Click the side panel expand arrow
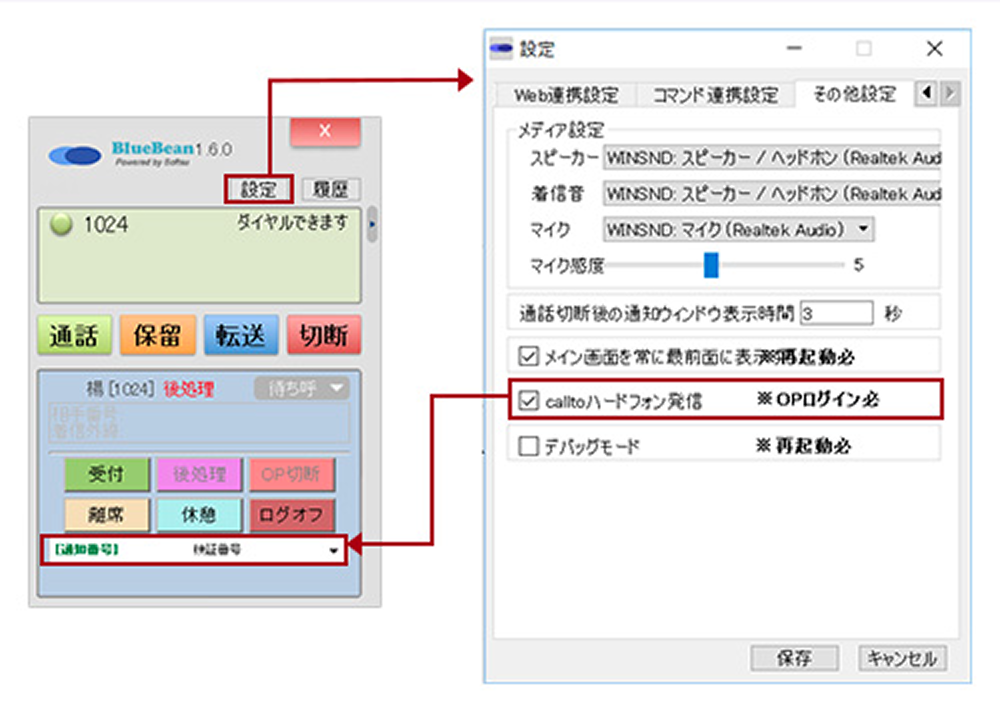Image resolution: width=1000 pixels, height=708 pixels. point(372,223)
